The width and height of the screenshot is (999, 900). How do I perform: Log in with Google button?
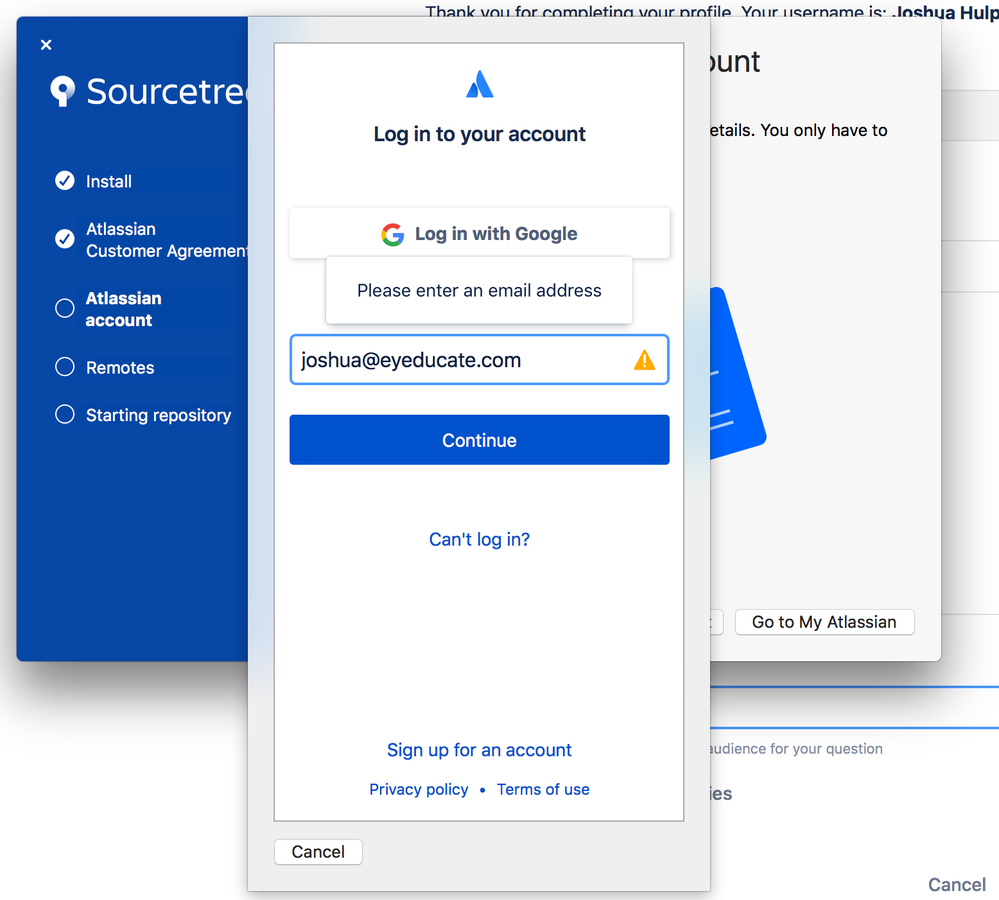(x=479, y=234)
